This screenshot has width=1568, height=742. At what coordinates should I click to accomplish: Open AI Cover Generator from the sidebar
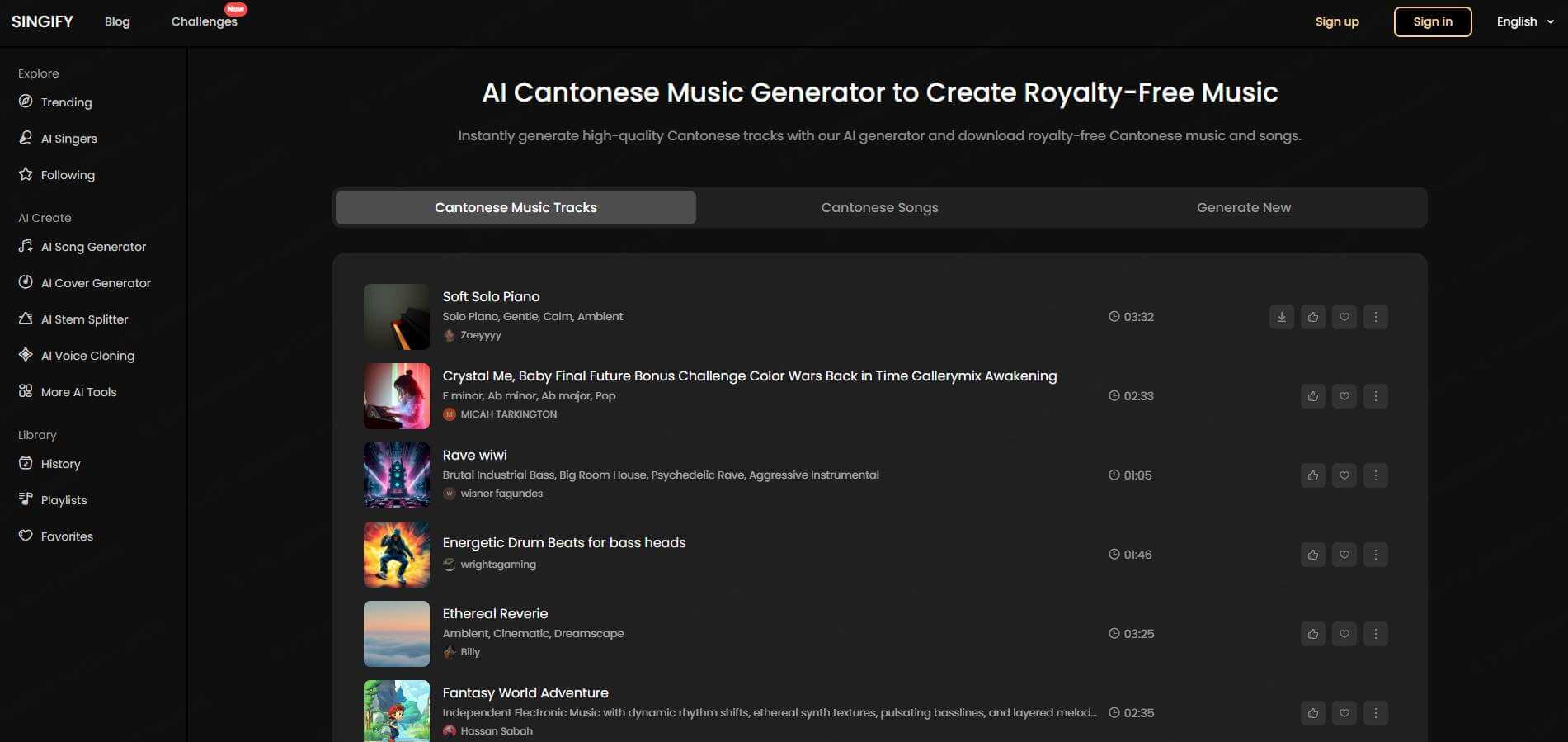tap(96, 283)
